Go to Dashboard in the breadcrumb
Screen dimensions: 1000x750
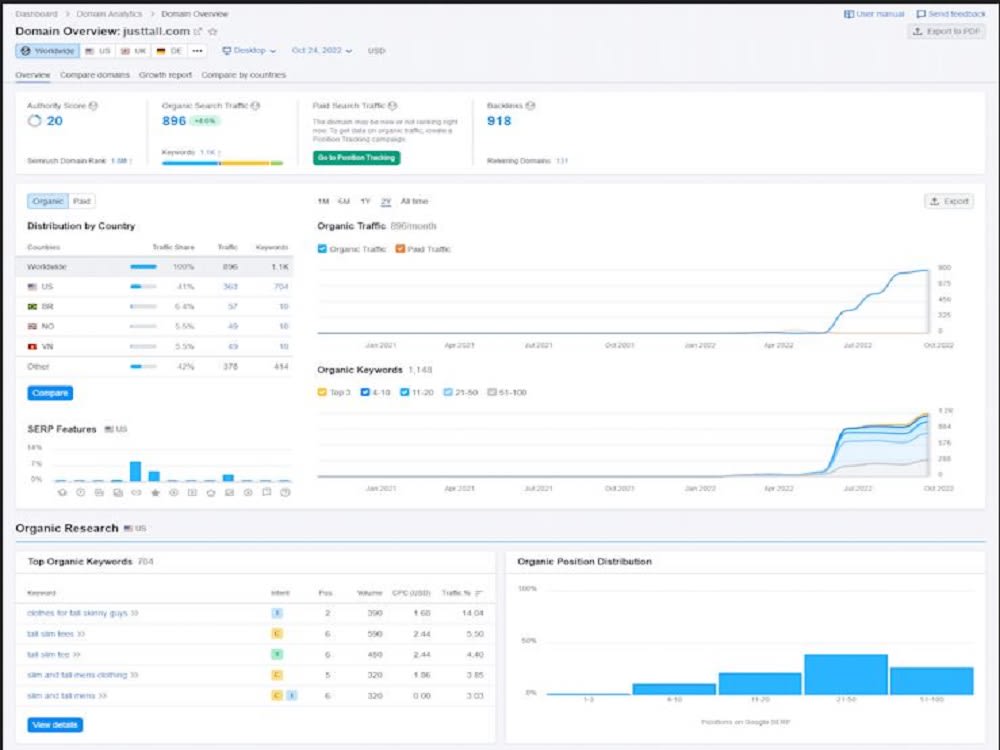click(x=36, y=14)
